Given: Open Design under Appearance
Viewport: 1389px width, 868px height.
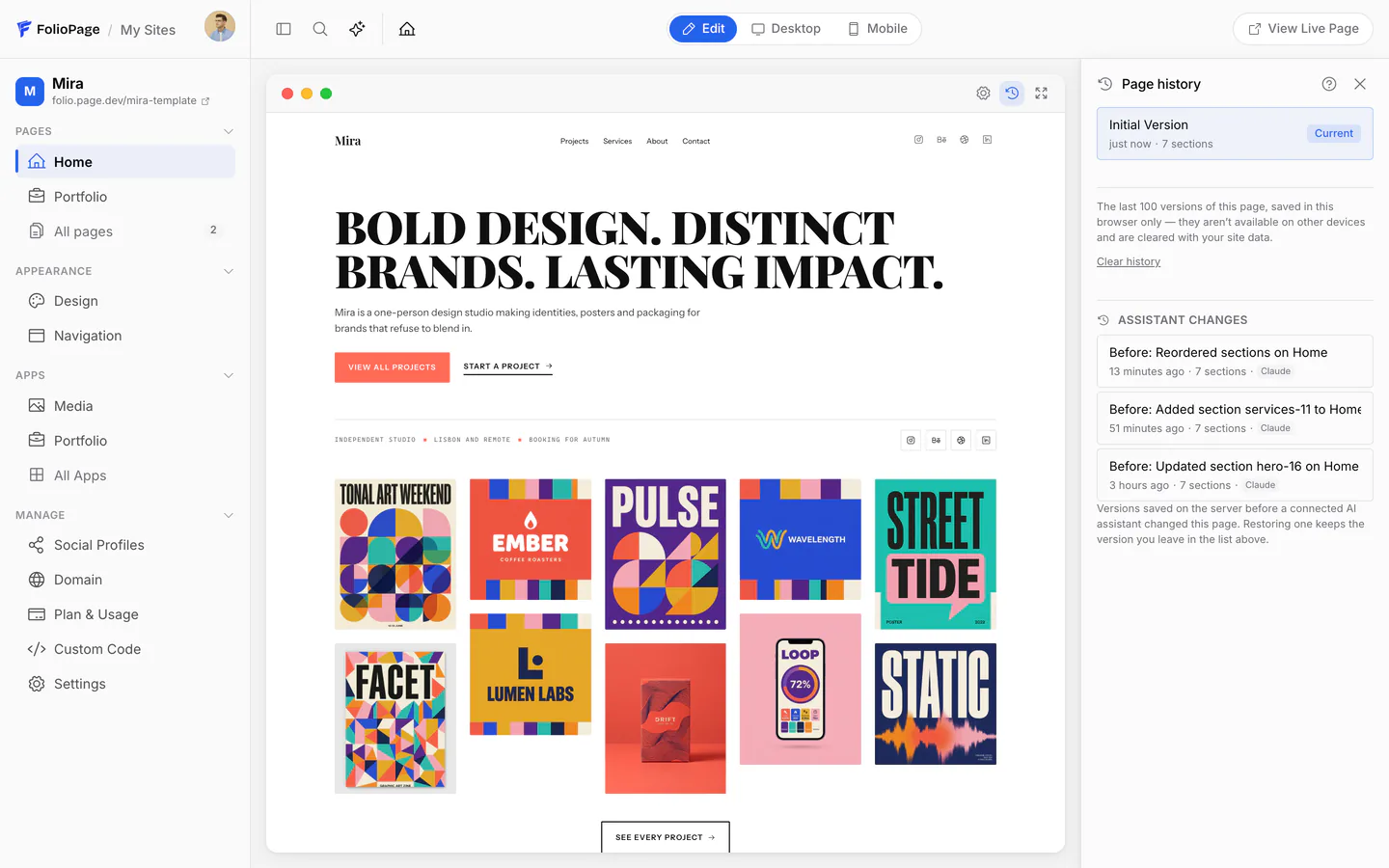Looking at the screenshot, I should point(125,301).
